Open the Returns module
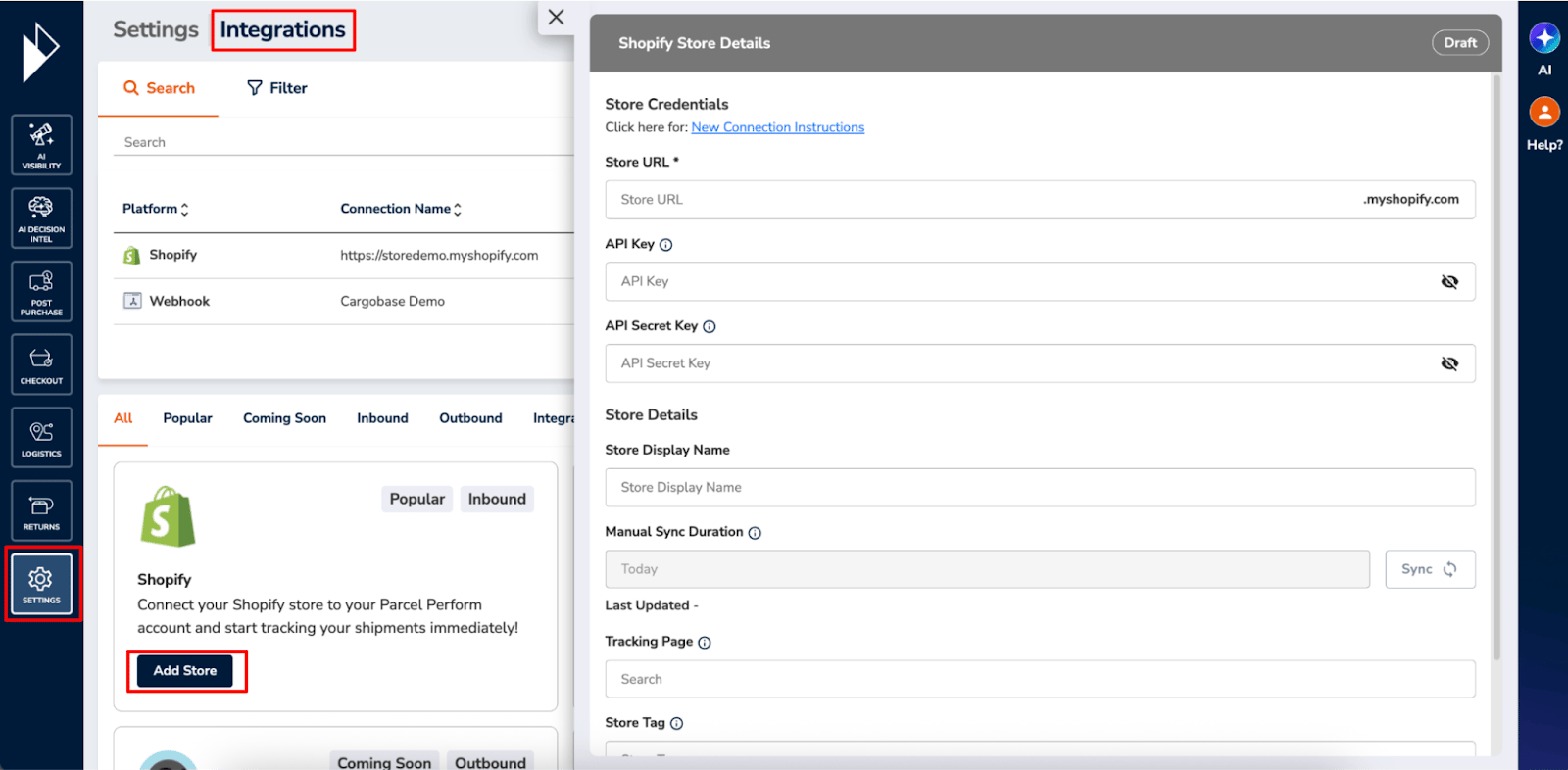 (41, 510)
